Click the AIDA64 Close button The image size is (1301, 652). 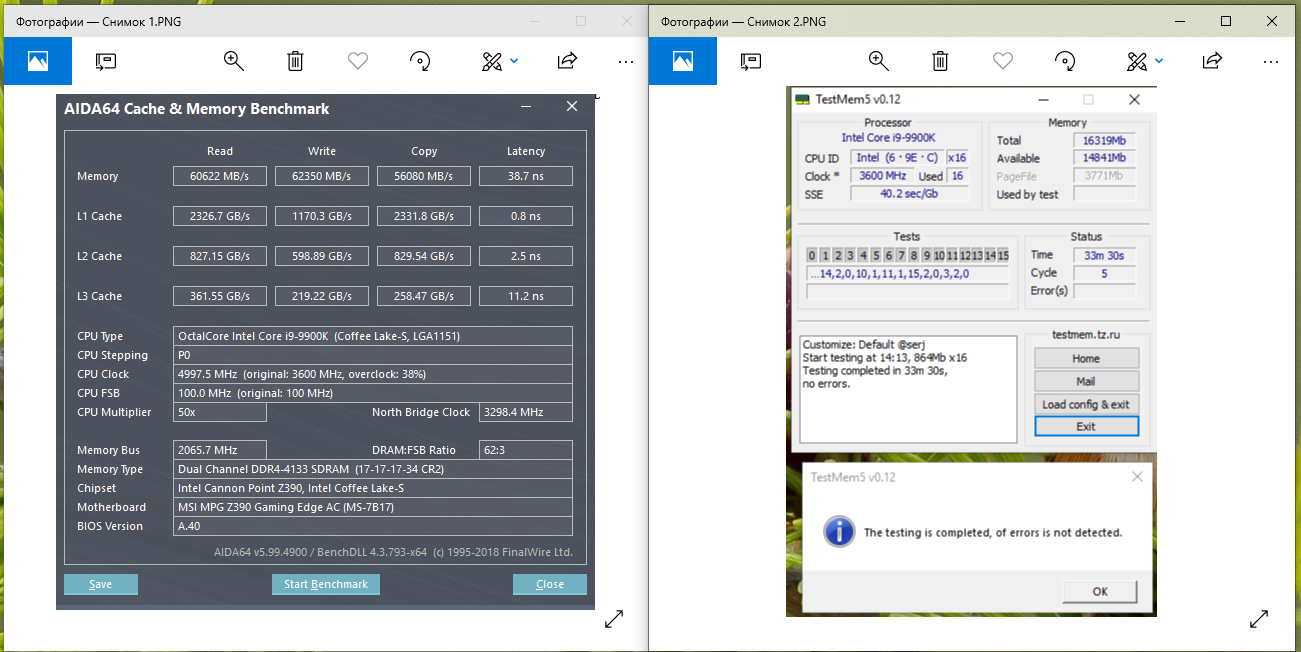pyautogui.click(x=550, y=584)
